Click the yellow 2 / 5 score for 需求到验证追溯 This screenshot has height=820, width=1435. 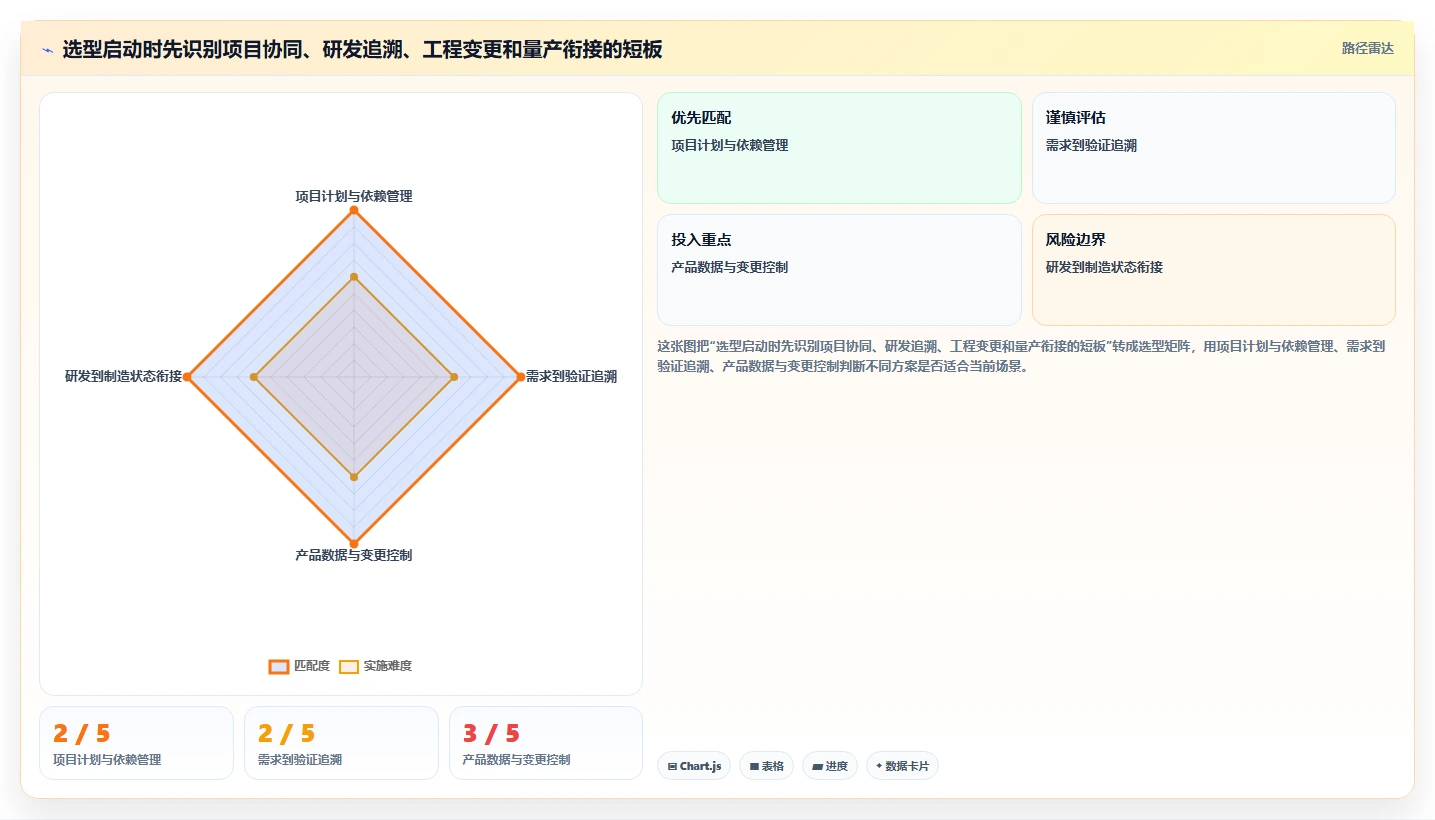(x=287, y=734)
